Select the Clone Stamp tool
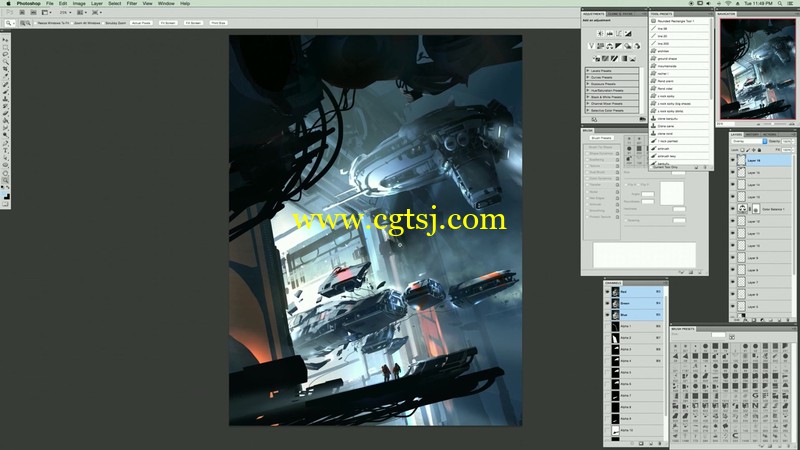 pyautogui.click(x=6, y=99)
